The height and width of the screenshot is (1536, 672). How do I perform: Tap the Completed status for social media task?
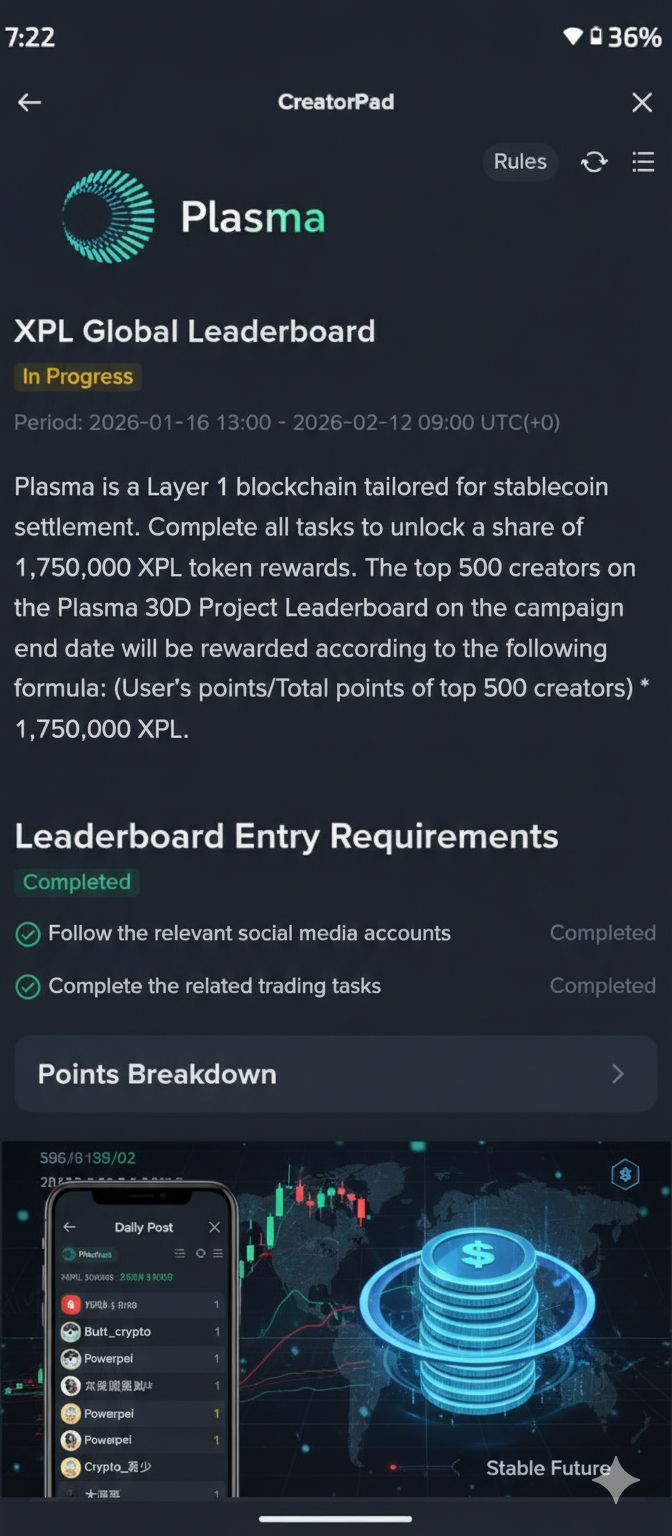(603, 934)
